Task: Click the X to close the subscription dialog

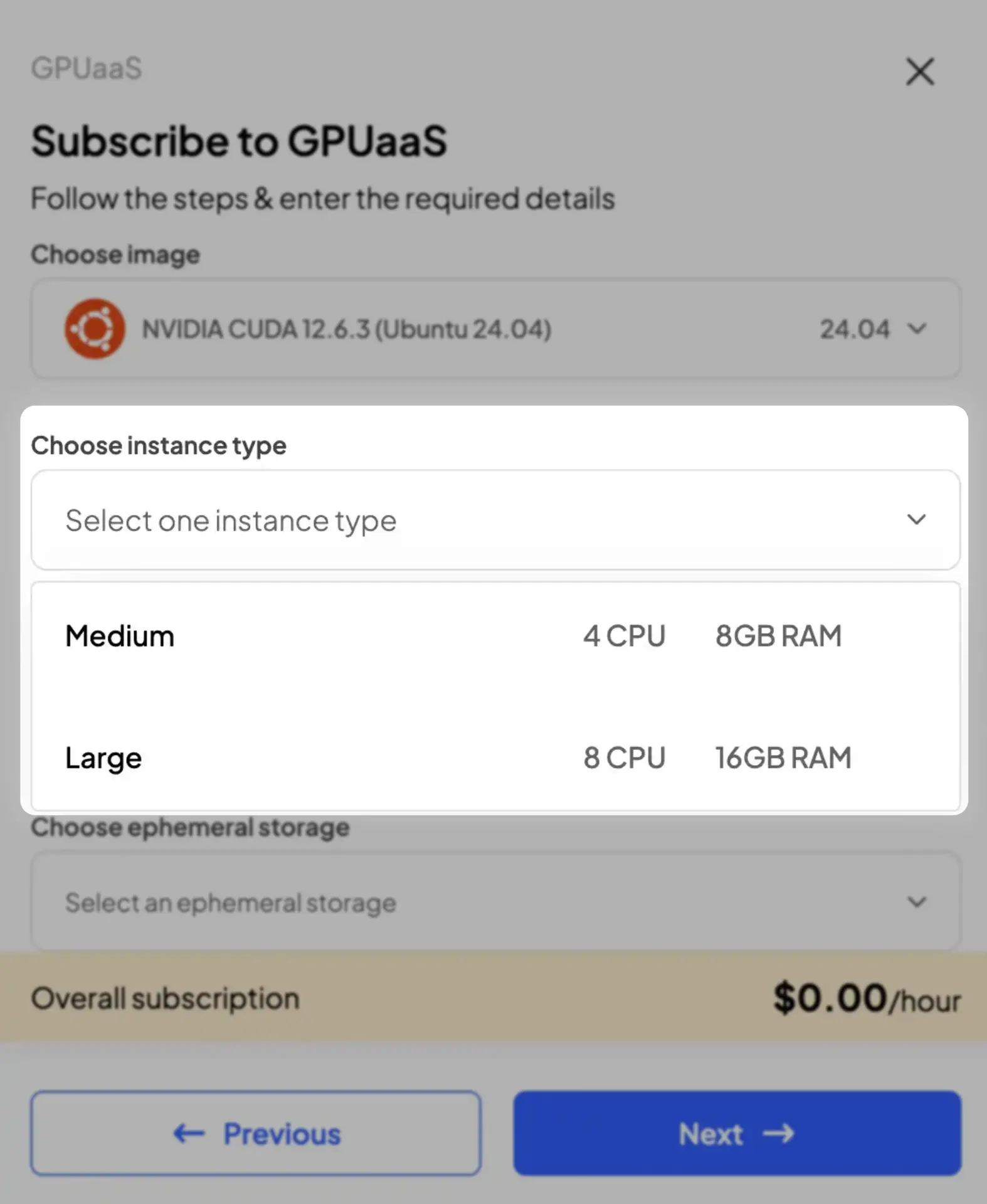Action: (x=919, y=71)
